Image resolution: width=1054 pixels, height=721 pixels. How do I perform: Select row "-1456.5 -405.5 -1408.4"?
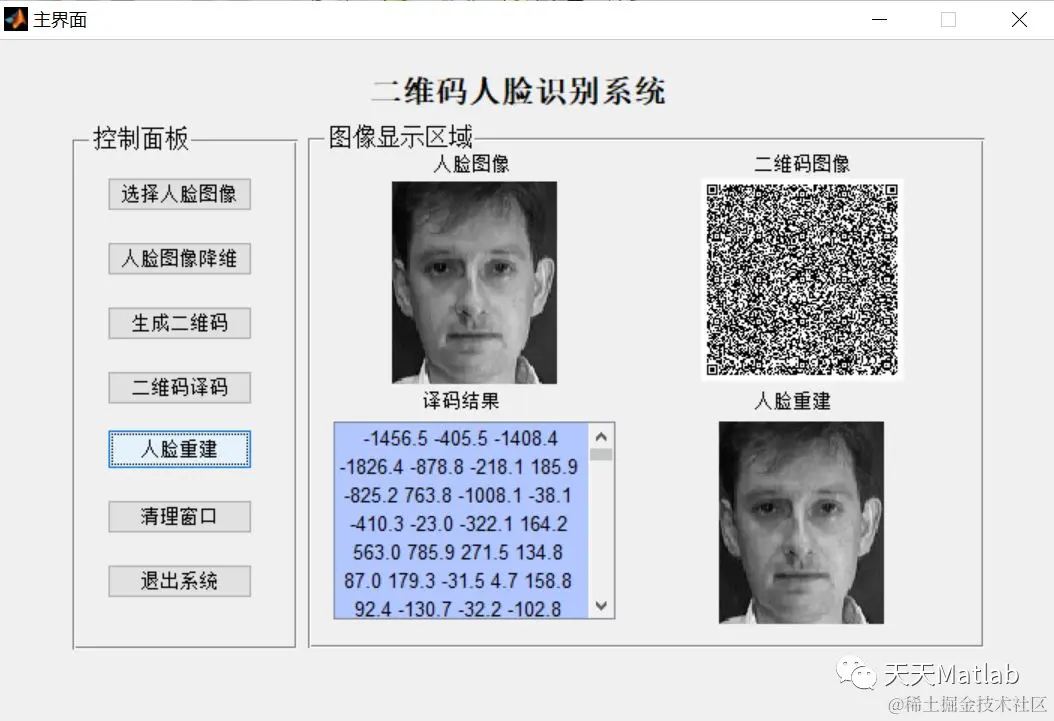[461, 439]
